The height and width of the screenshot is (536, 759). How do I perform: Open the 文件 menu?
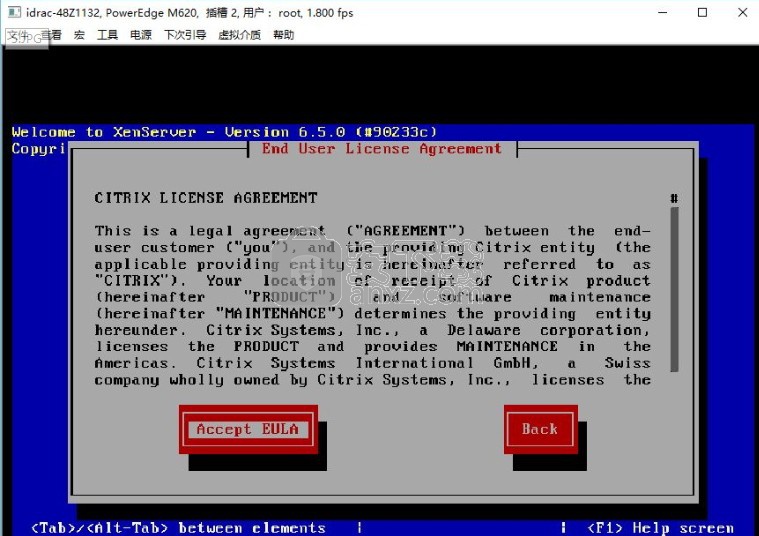point(18,35)
